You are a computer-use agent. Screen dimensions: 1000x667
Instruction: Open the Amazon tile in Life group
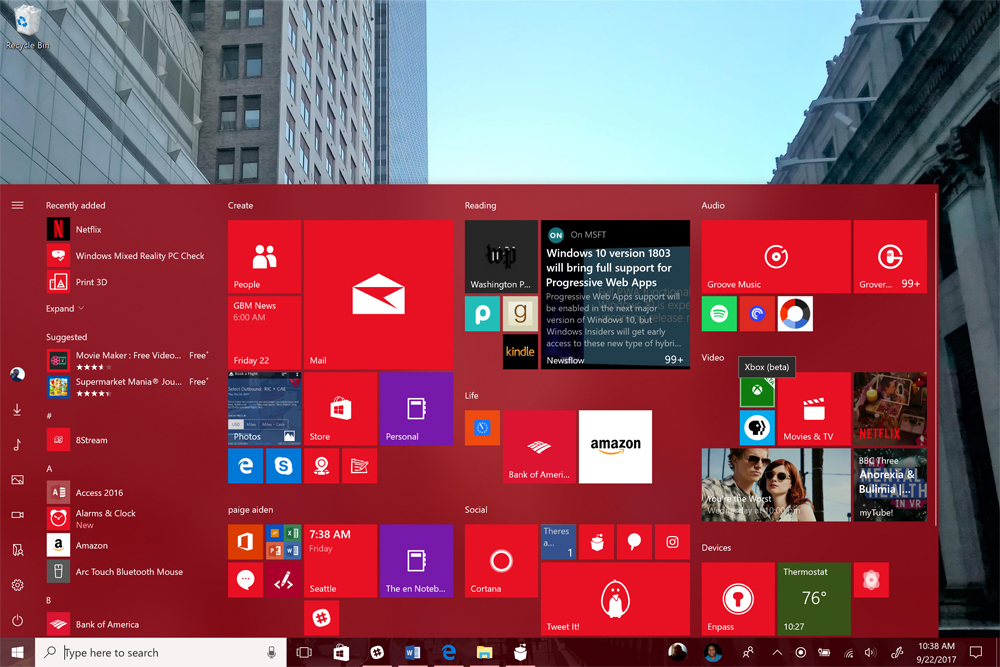click(x=615, y=446)
